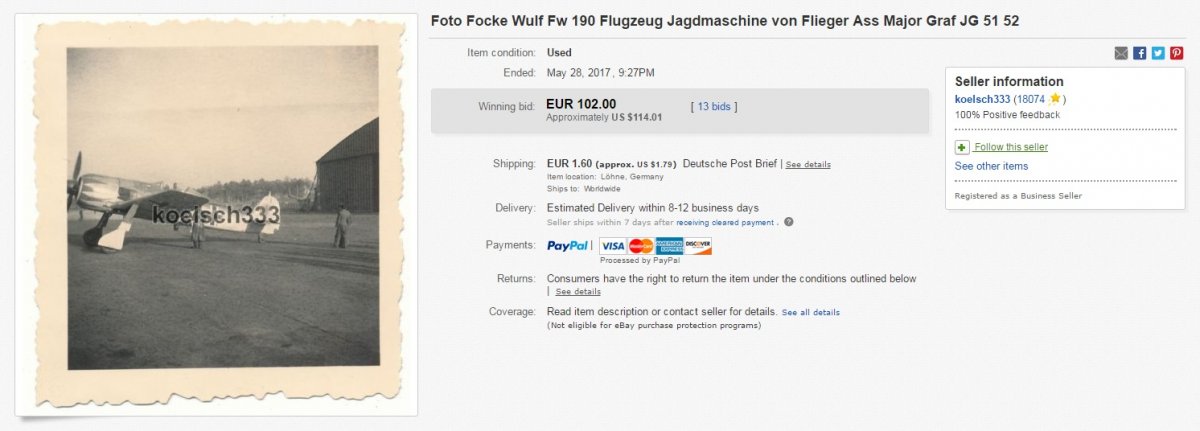This screenshot has width=1200, height=431.
Task: Click the MasterCard icon
Action: [641, 246]
